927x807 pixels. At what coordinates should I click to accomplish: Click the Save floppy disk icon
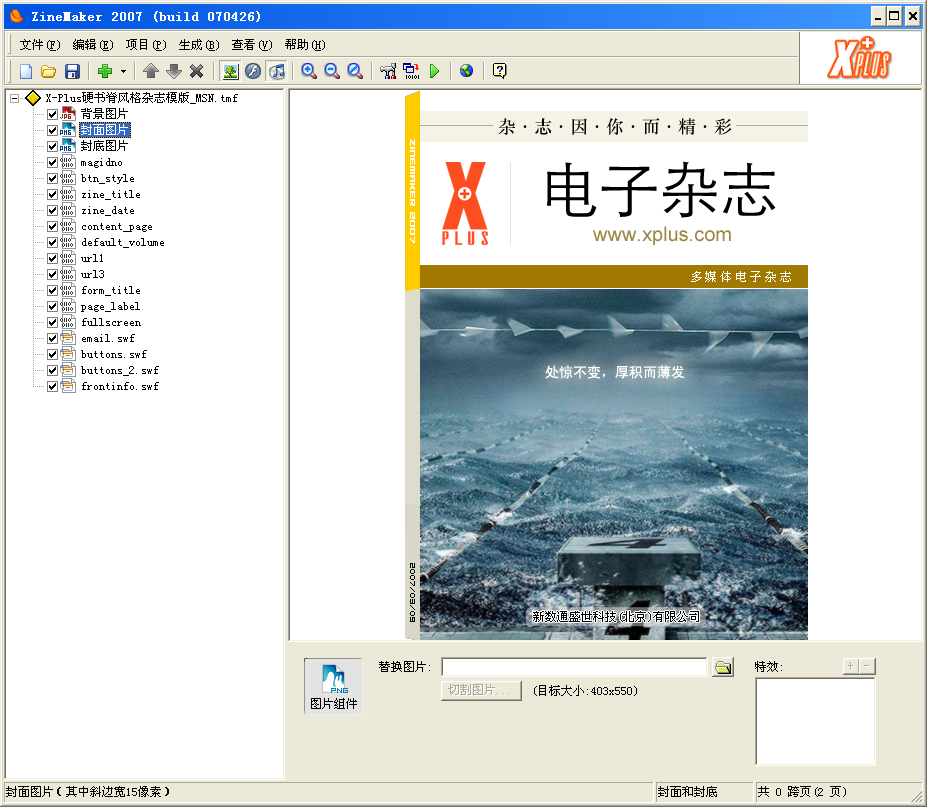(x=72, y=72)
